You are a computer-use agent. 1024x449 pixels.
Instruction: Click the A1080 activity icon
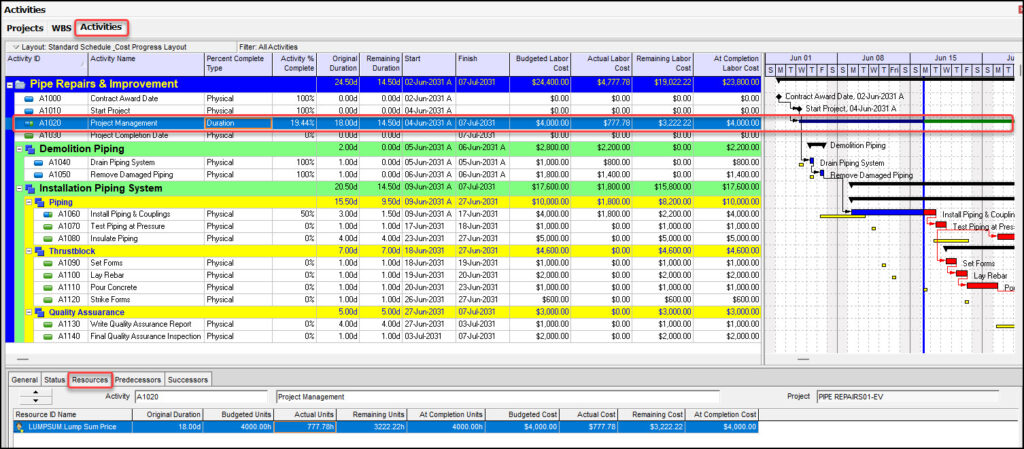click(x=48, y=239)
